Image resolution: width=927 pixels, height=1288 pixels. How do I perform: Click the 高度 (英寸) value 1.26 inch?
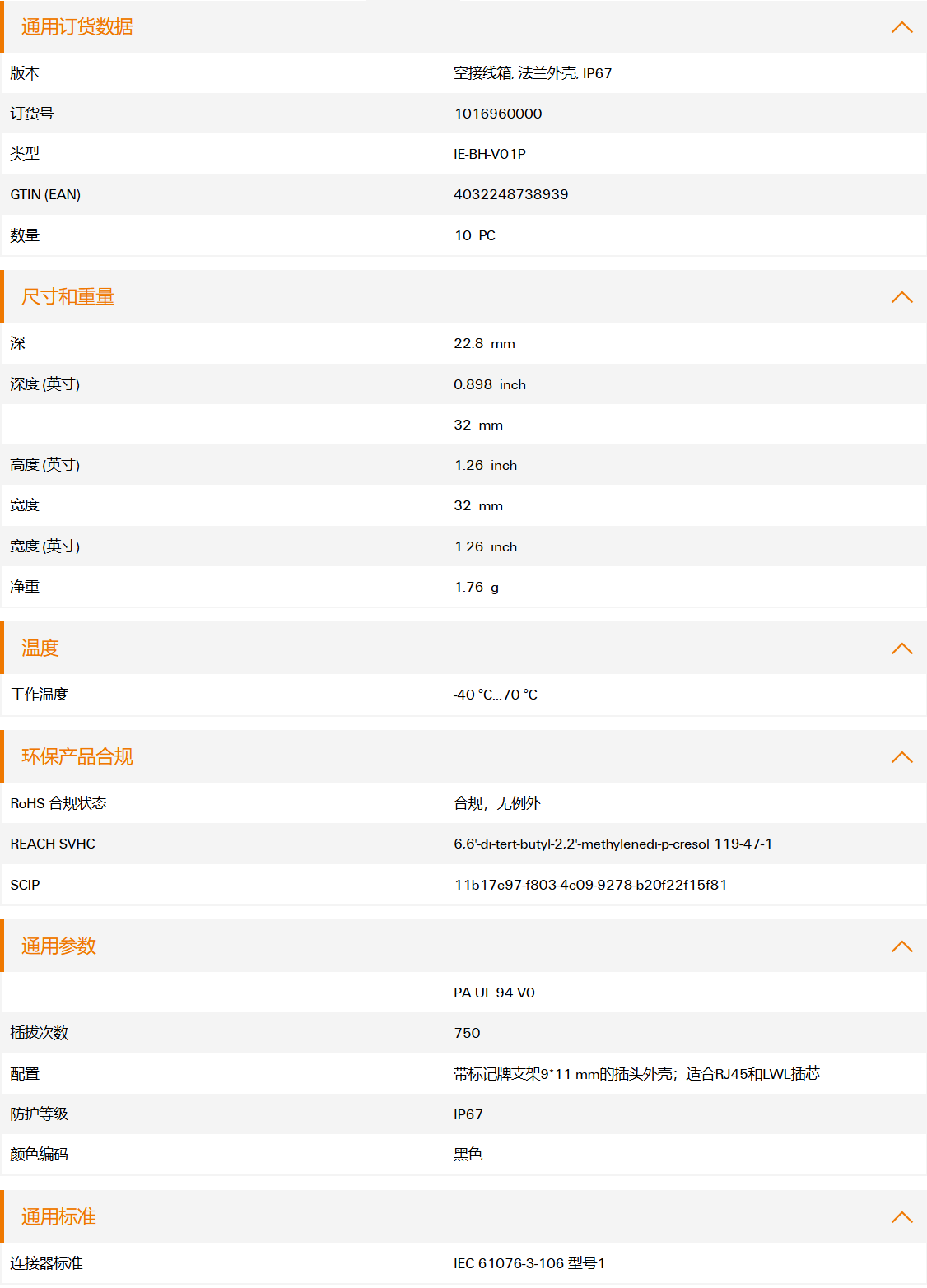pos(486,465)
